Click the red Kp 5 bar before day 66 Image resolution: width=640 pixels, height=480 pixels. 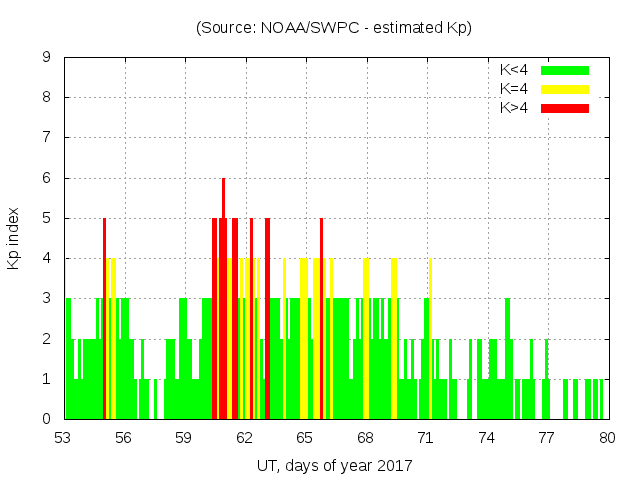(321, 320)
